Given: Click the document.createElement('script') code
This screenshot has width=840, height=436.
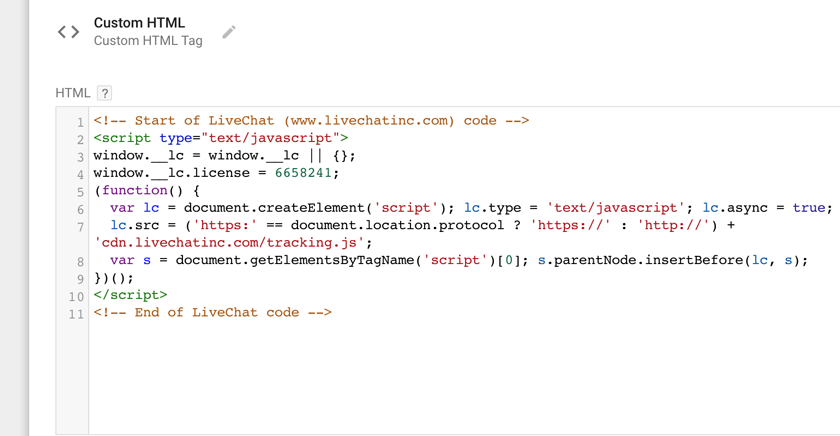Looking at the screenshot, I should tap(315, 208).
